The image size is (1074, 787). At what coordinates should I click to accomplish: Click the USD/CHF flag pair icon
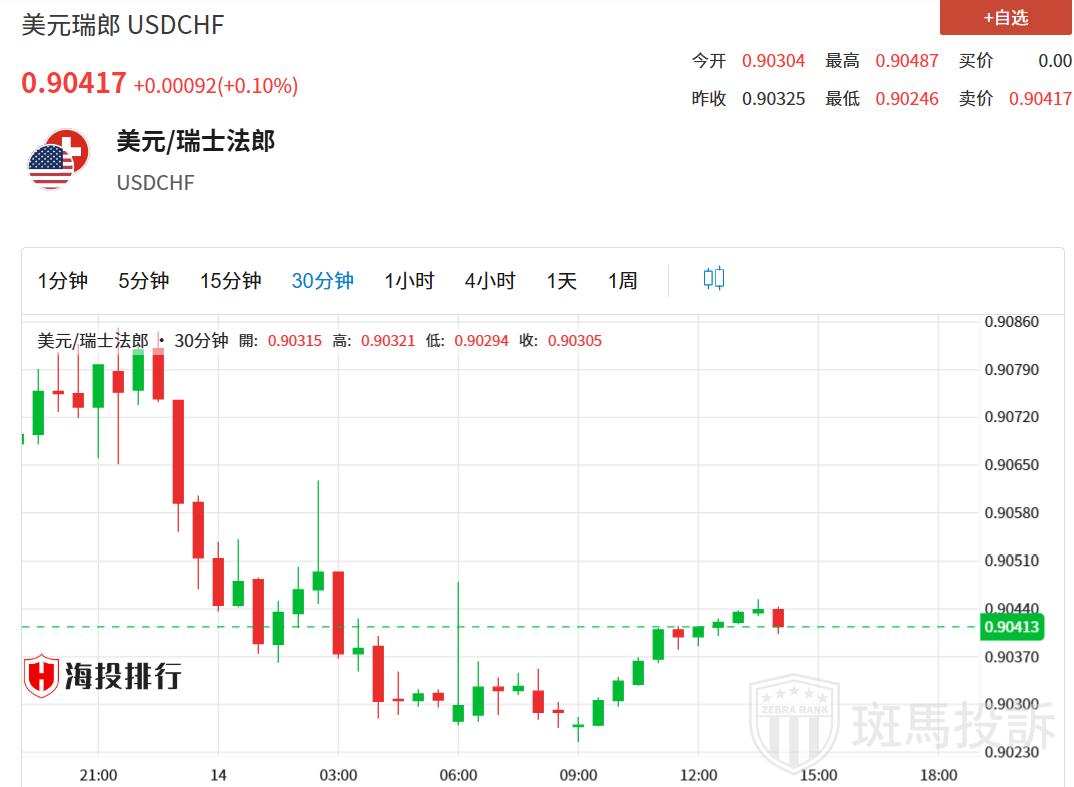(x=58, y=158)
